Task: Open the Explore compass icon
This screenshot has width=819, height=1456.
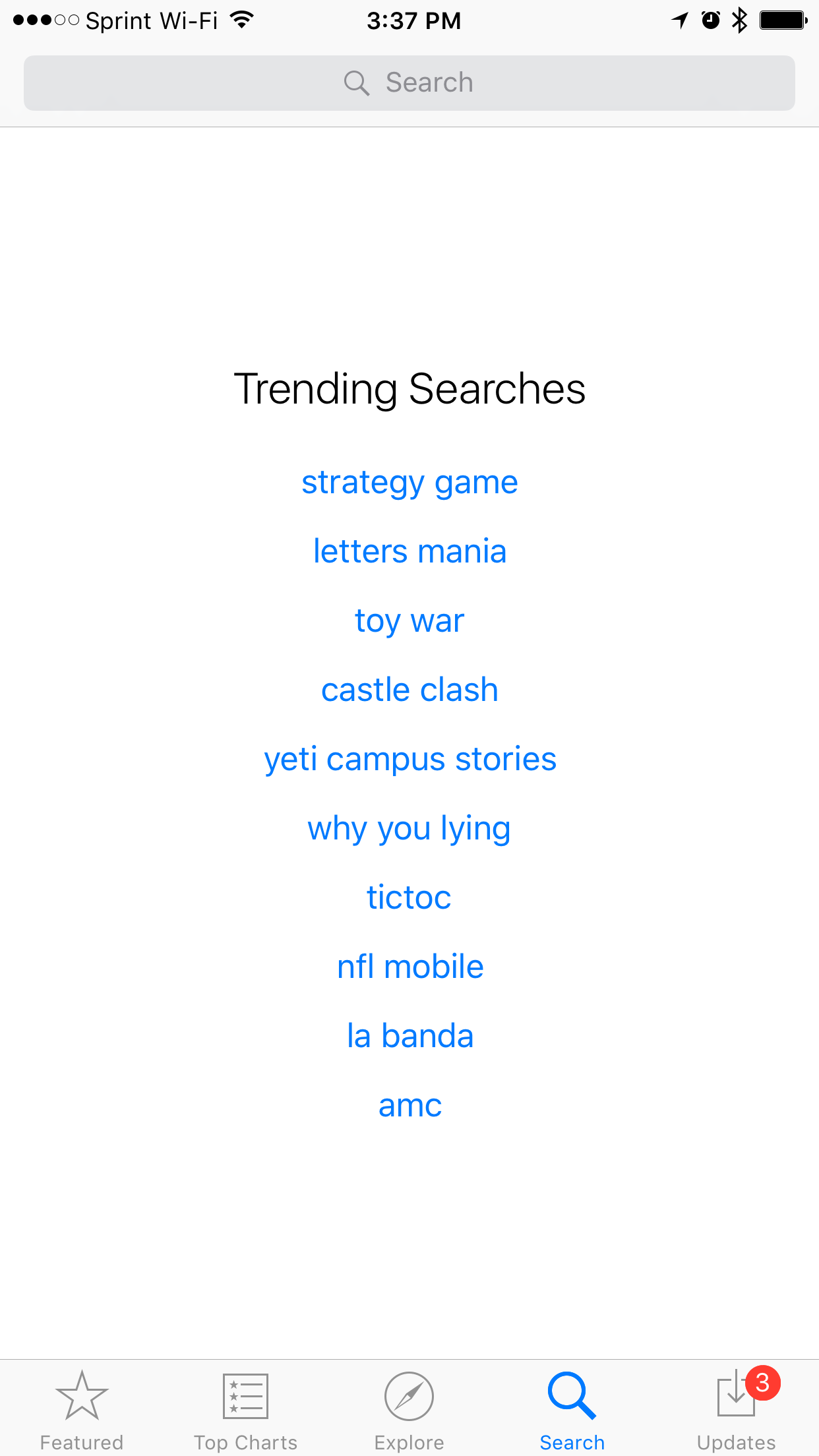Action: pyautogui.click(x=409, y=1395)
